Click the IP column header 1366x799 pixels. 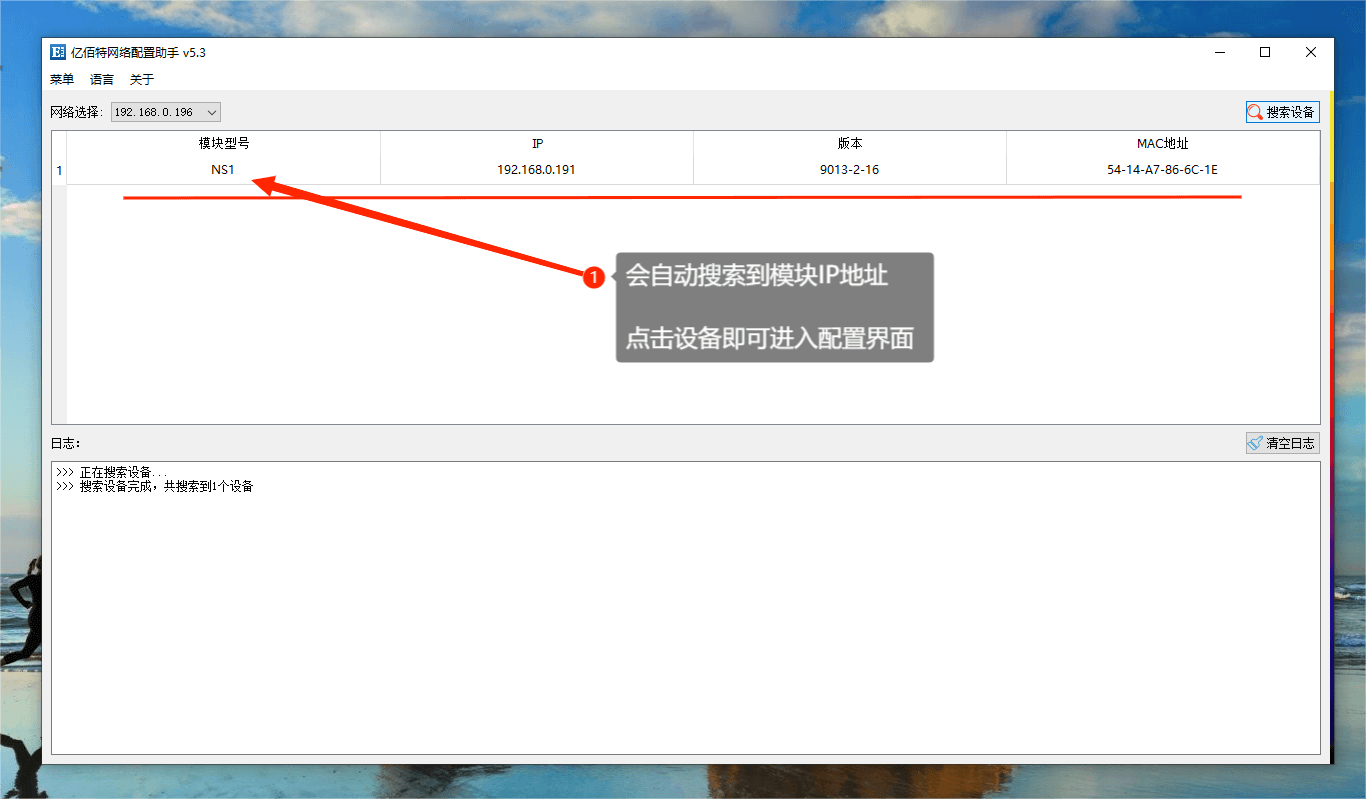(x=537, y=144)
